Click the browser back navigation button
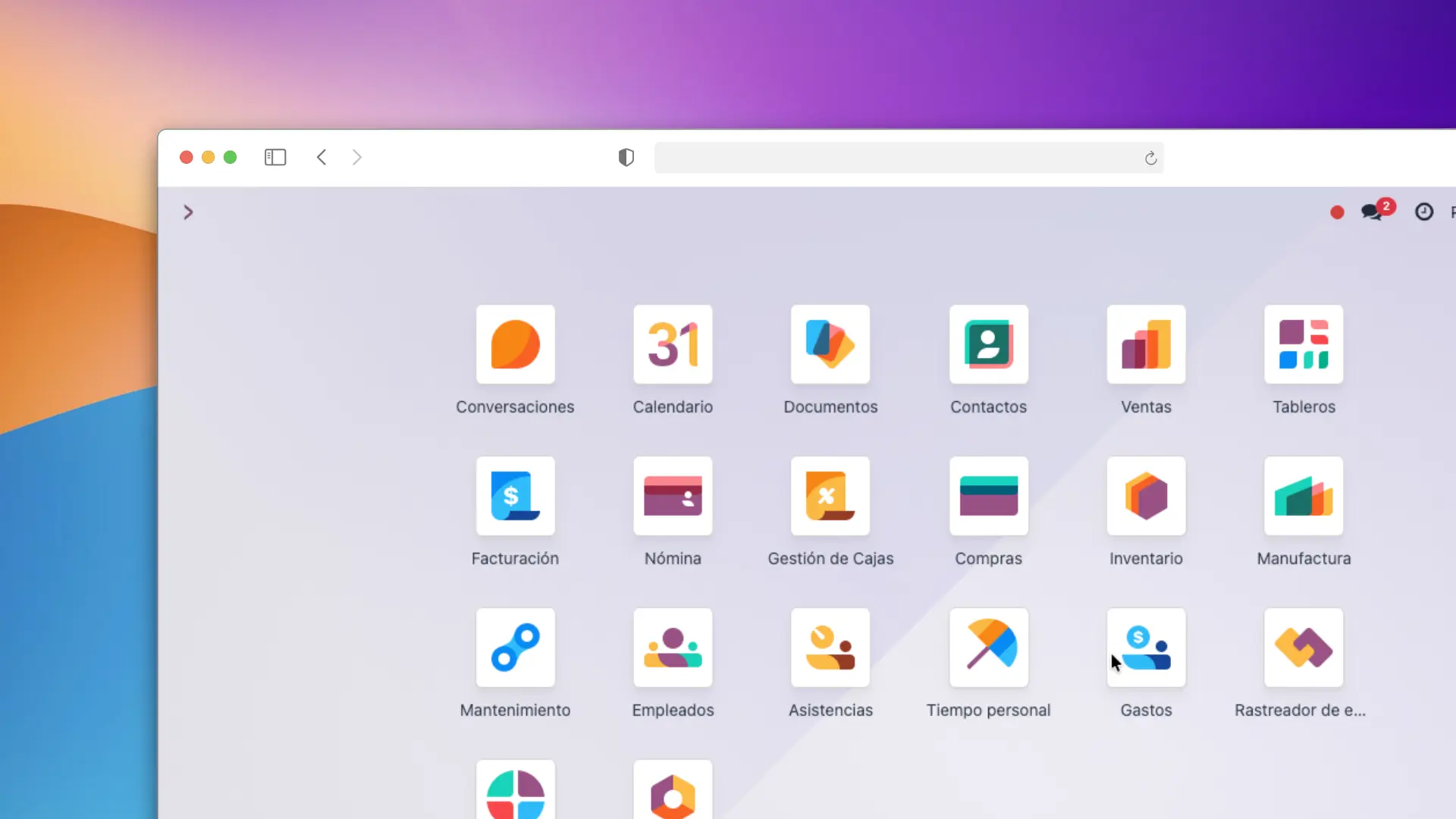 click(x=322, y=157)
